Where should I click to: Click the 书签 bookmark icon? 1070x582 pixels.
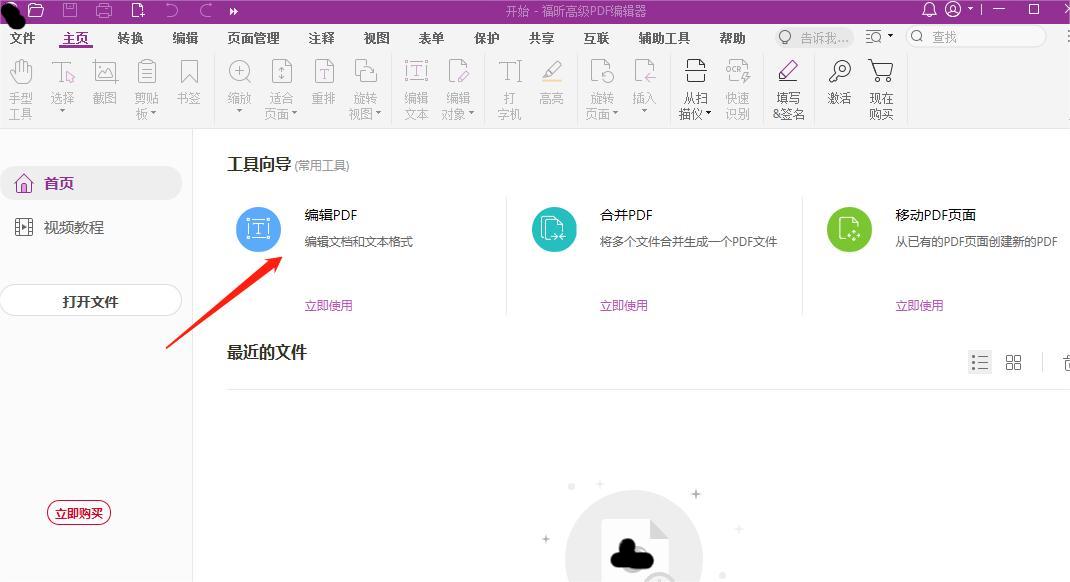click(189, 73)
